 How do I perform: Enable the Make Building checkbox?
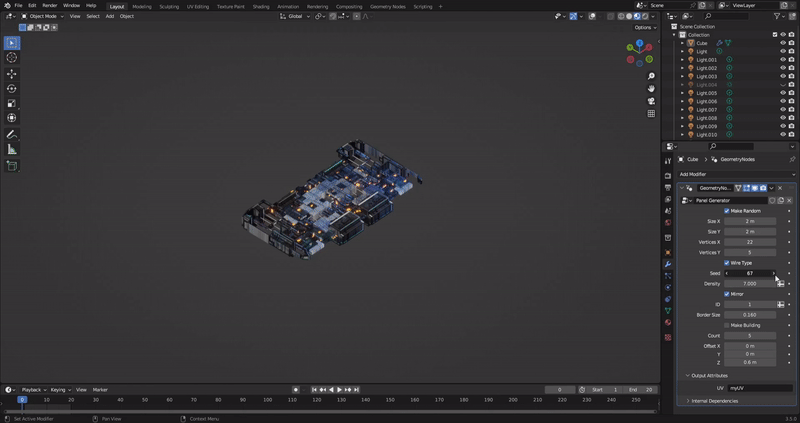(x=727, y=325)
